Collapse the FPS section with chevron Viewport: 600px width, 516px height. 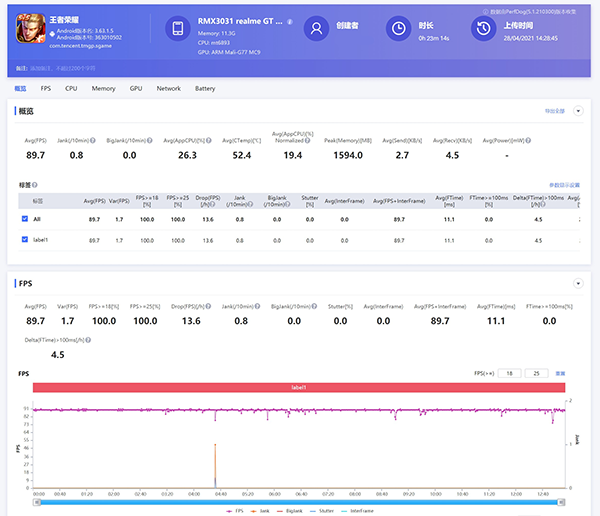click(x=578, y=284)
